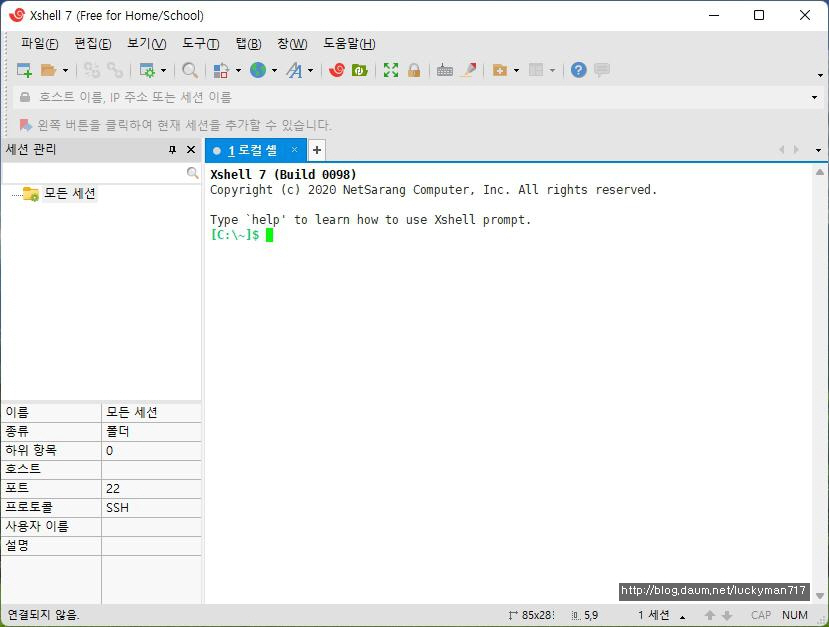The width and height of the screenshot is (829, 627).
Task: Click the Find magnifier toolbar icon
Action: pos(190,70)
